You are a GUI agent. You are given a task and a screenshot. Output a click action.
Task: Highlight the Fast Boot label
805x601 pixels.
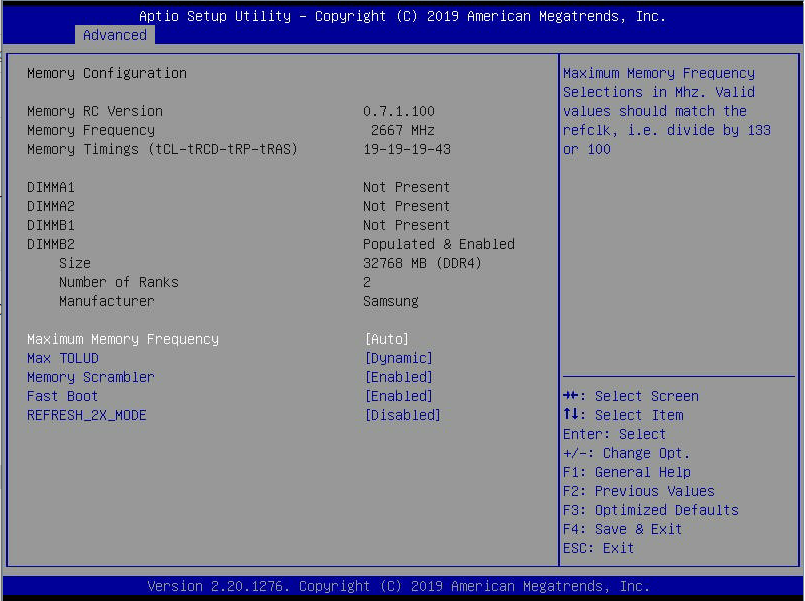click(x=62, y=396)
